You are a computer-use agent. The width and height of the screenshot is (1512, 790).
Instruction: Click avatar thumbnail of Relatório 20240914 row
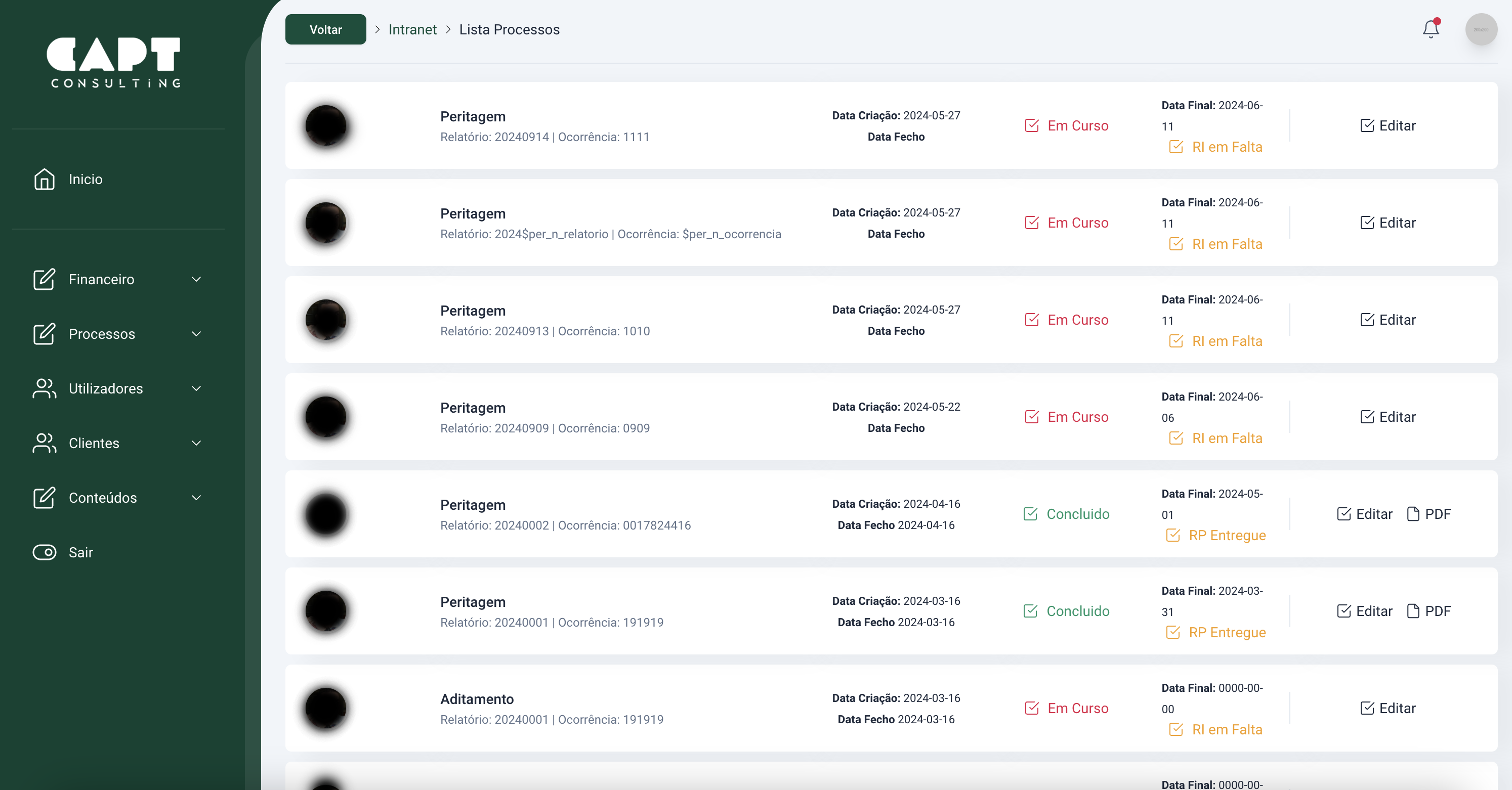[326, 125]
